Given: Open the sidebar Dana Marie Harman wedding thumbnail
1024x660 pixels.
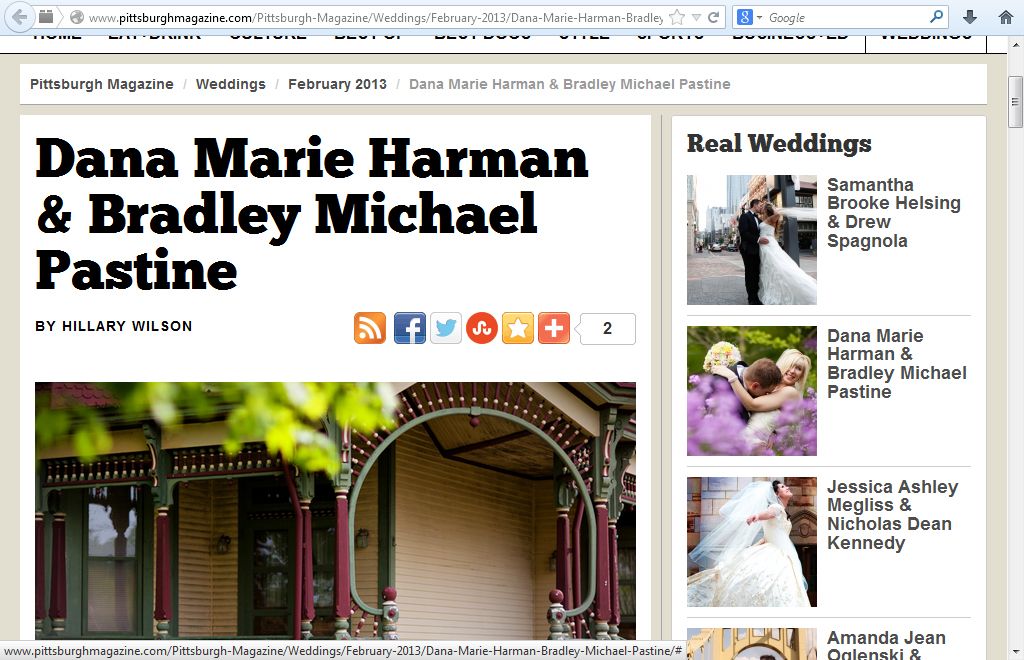Looking at the screenshot, I should click(x=752, y=390).
